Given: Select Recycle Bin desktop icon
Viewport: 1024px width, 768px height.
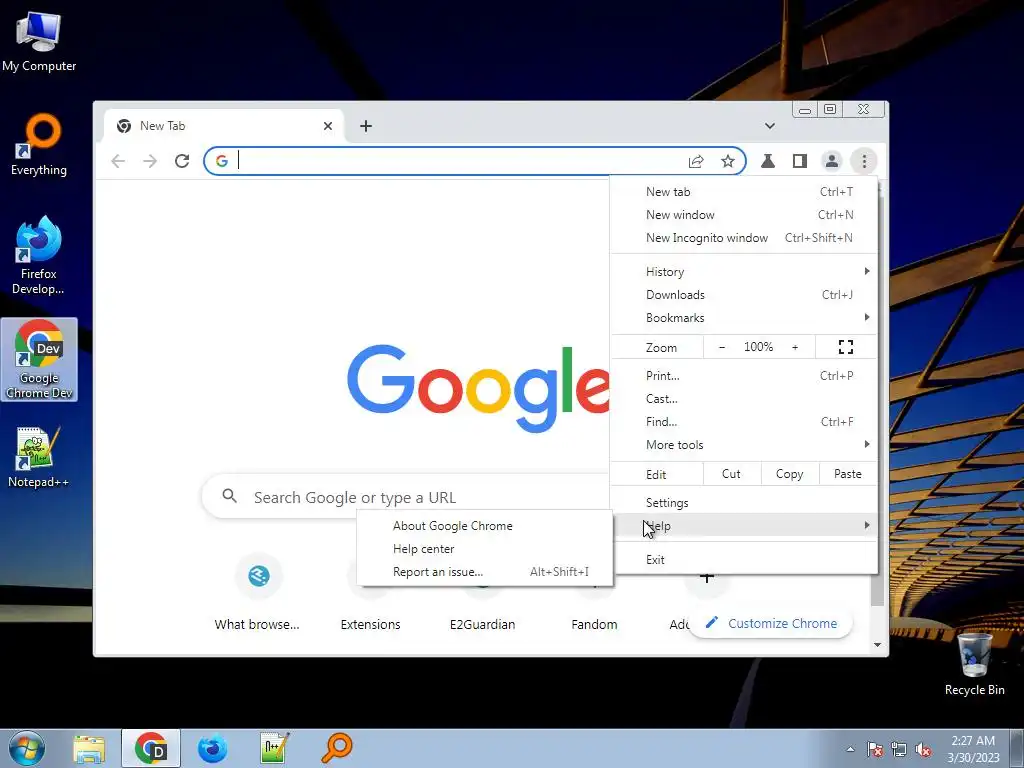Looking at the screenshot, I should (x=974, y=664).
